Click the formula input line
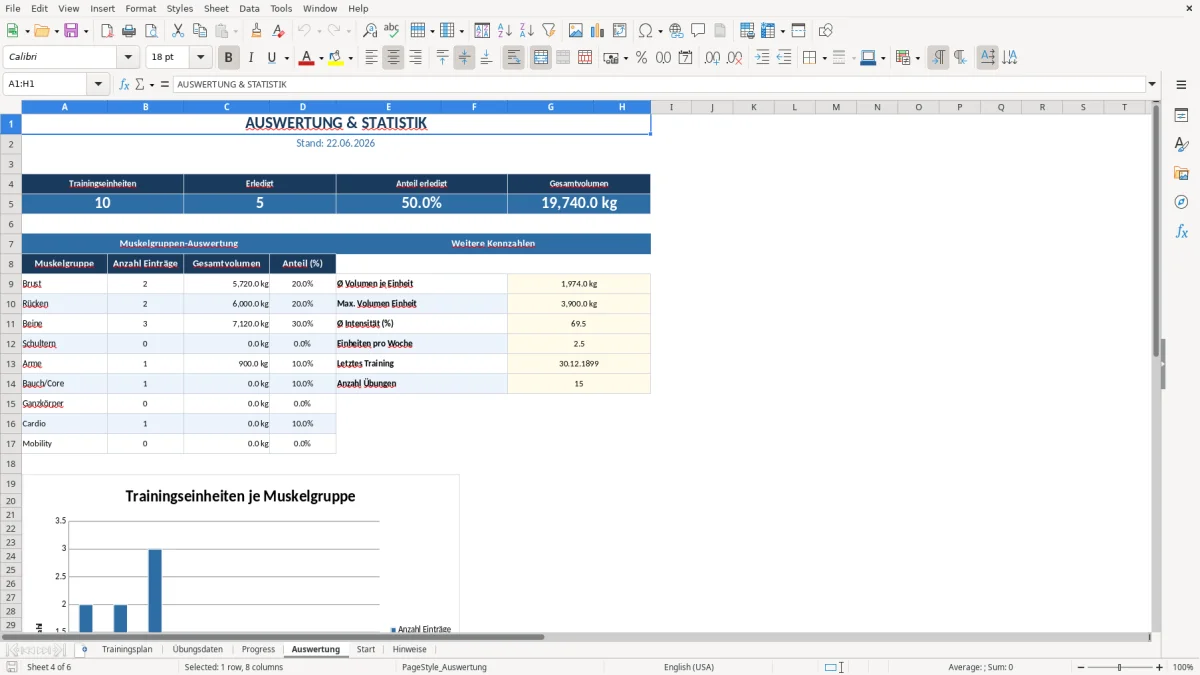The width and height of the screenshot is (1200, 675). [x=658, y=84]
